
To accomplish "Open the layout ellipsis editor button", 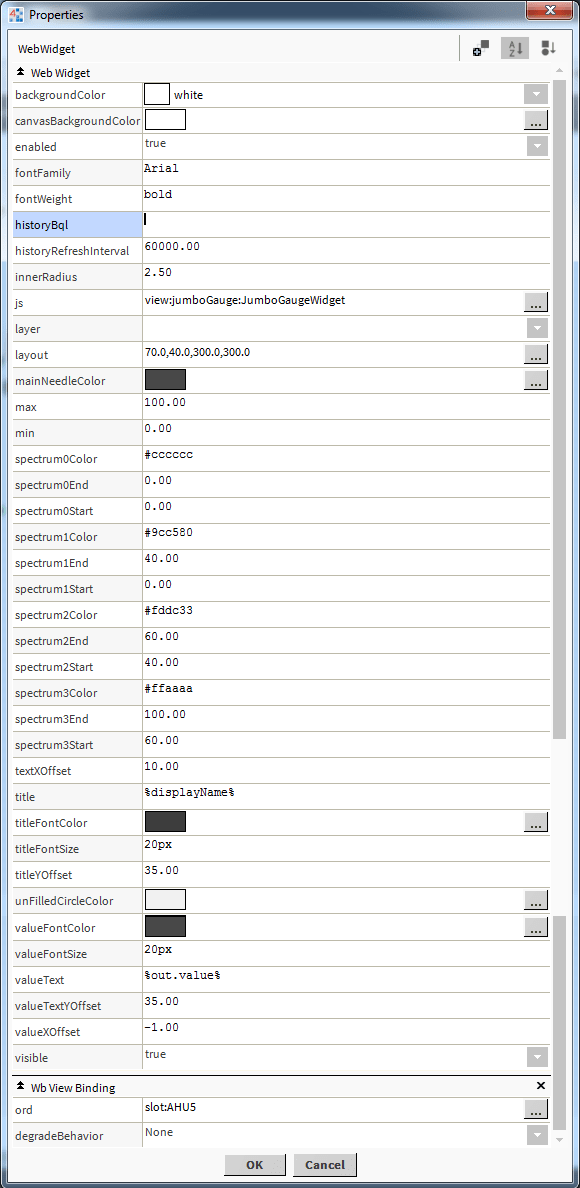I will pos(536,354).
